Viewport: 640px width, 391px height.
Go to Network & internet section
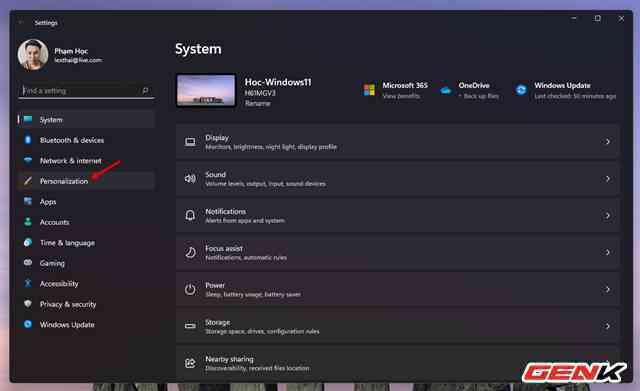(x=86, y=160)
